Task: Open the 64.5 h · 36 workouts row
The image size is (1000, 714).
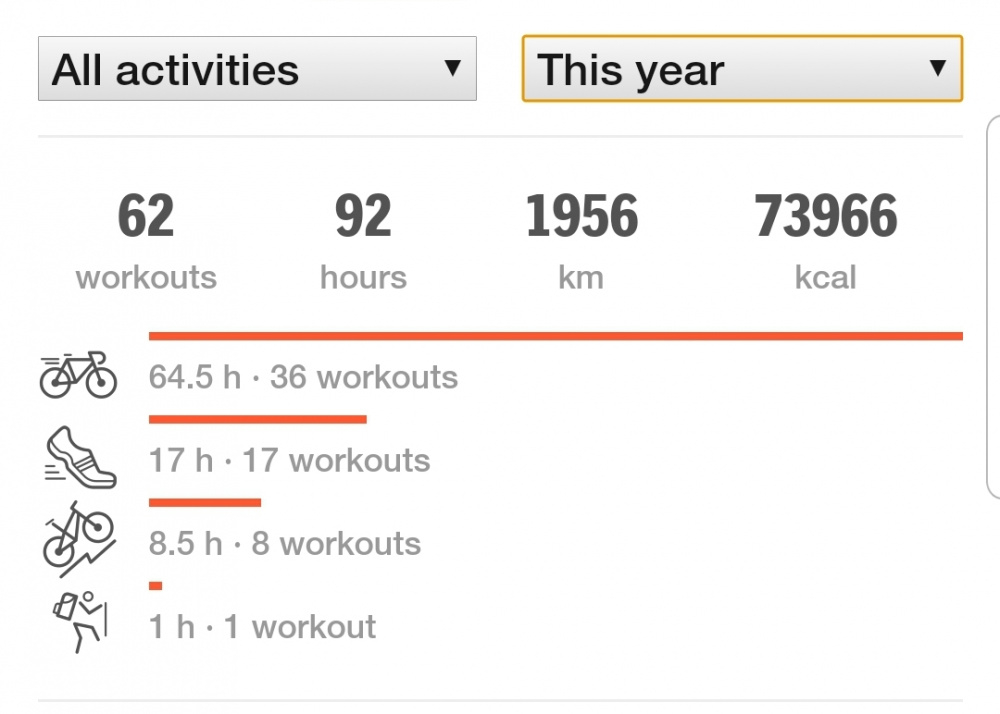Action: pos(303,378)
